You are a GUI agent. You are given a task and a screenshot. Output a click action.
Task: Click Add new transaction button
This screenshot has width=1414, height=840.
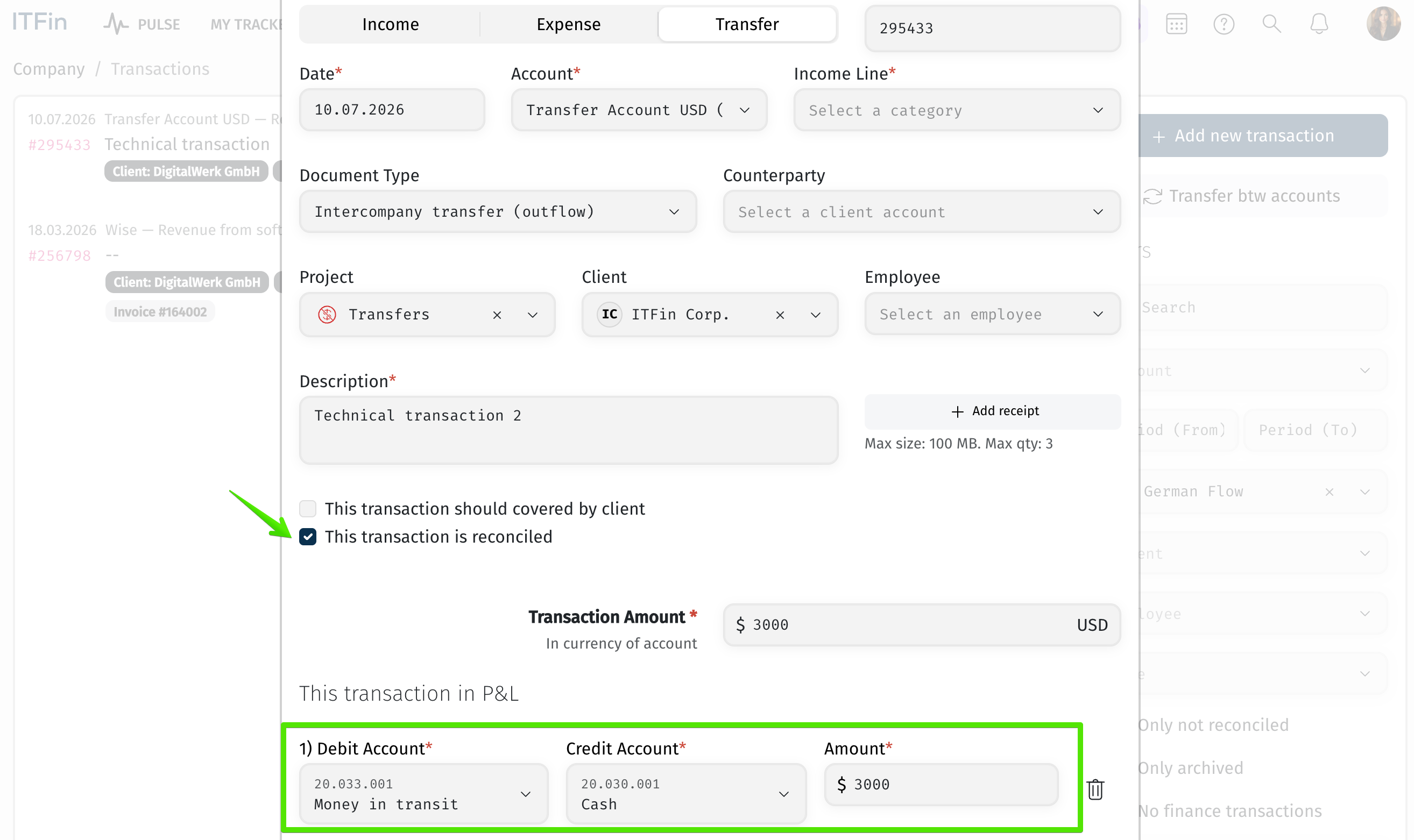point(1262,136)
